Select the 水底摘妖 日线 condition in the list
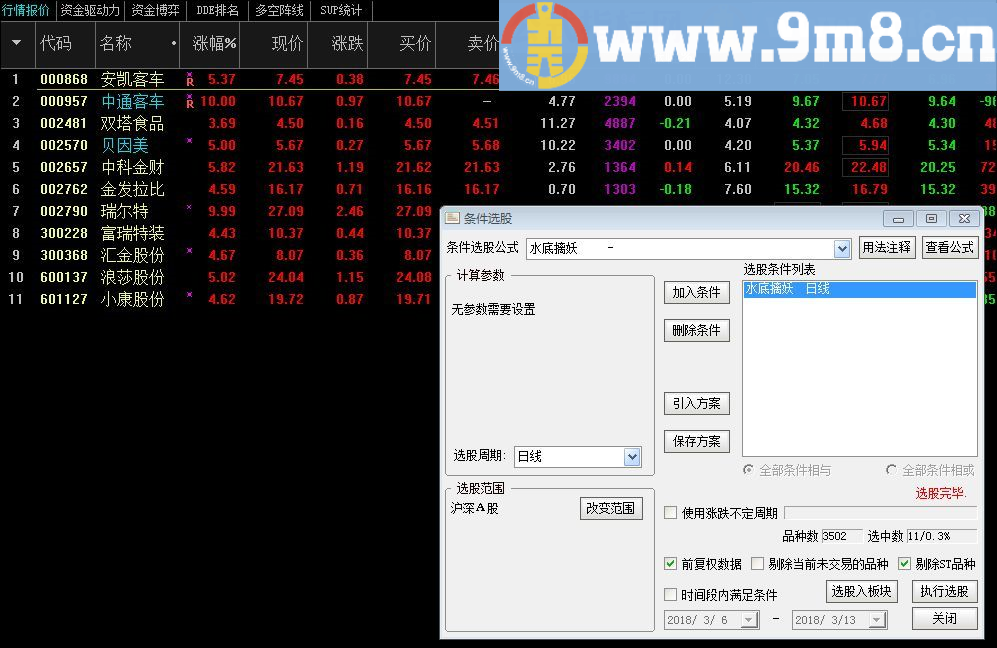The image size is (997, 648). click(x=860, y=289)
